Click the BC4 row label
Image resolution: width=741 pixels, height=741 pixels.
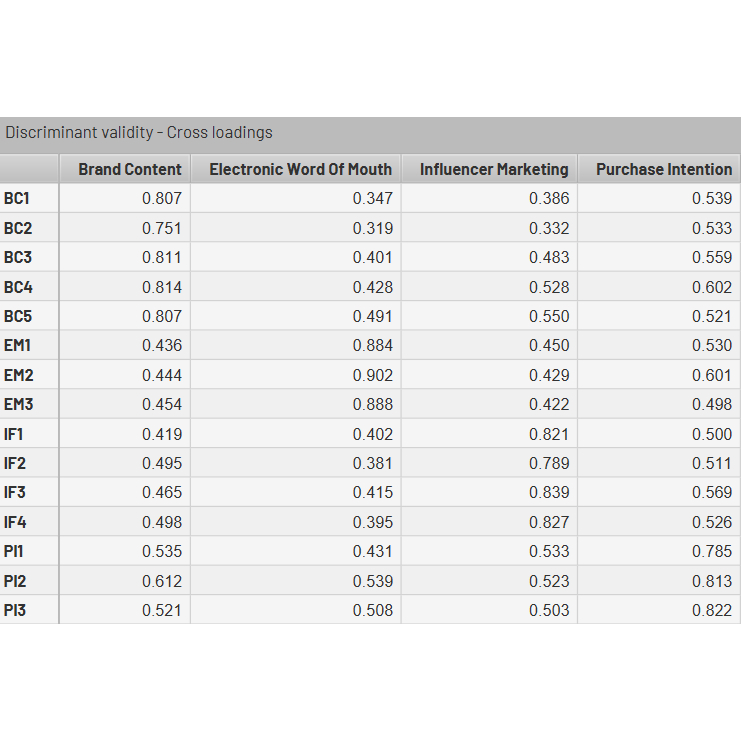click(18, 287)
